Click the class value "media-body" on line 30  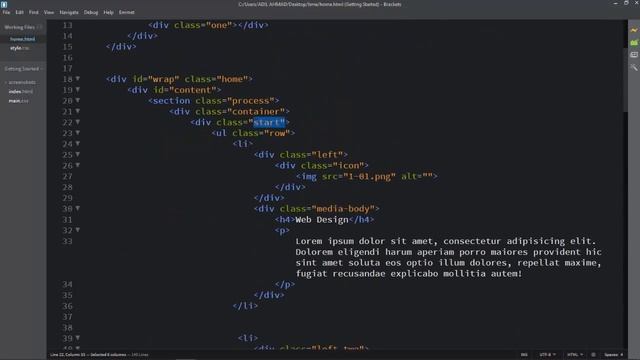click(346, 209)
